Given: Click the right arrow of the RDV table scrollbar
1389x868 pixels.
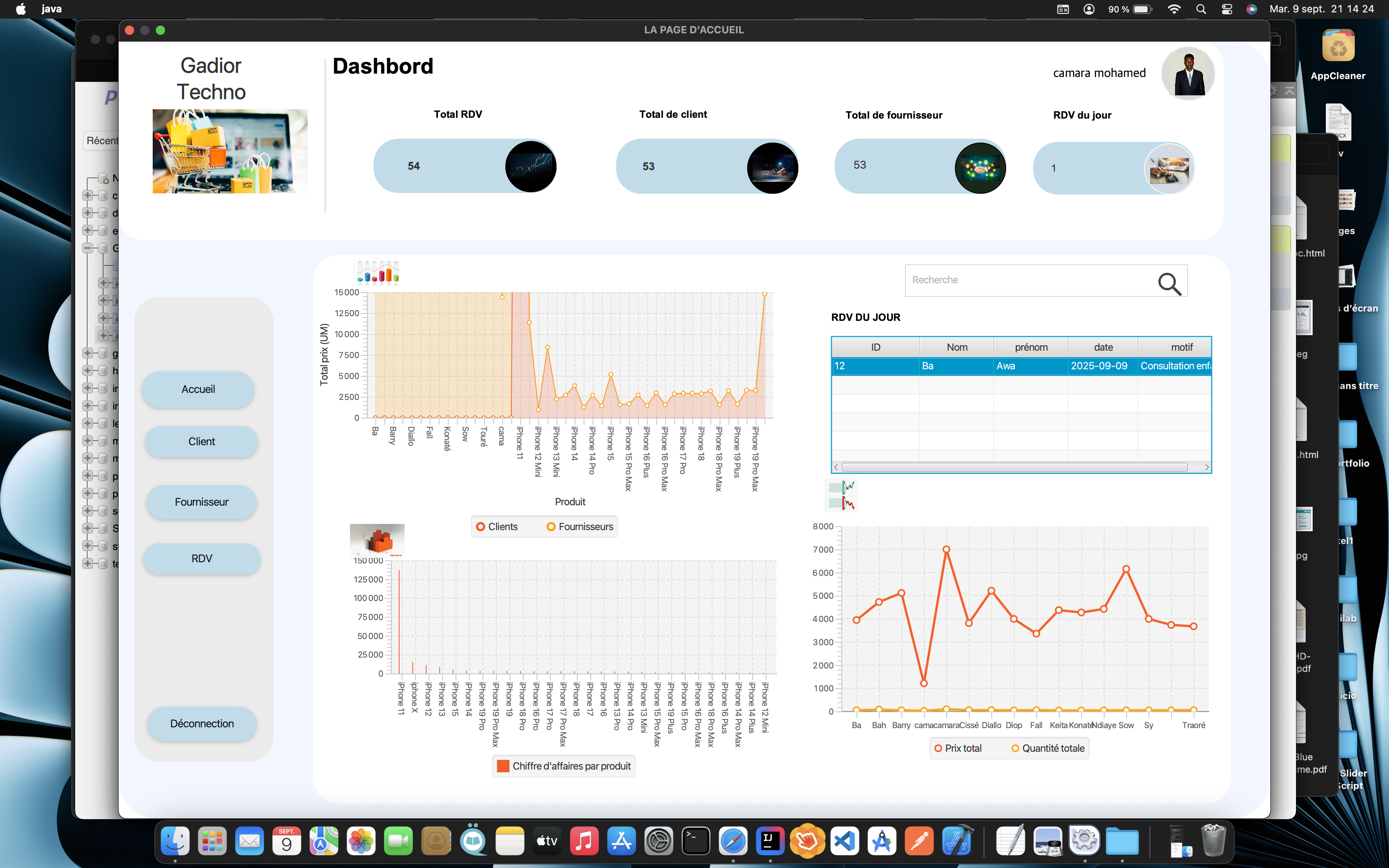Looking at the screenshot, I should 1206,467.
